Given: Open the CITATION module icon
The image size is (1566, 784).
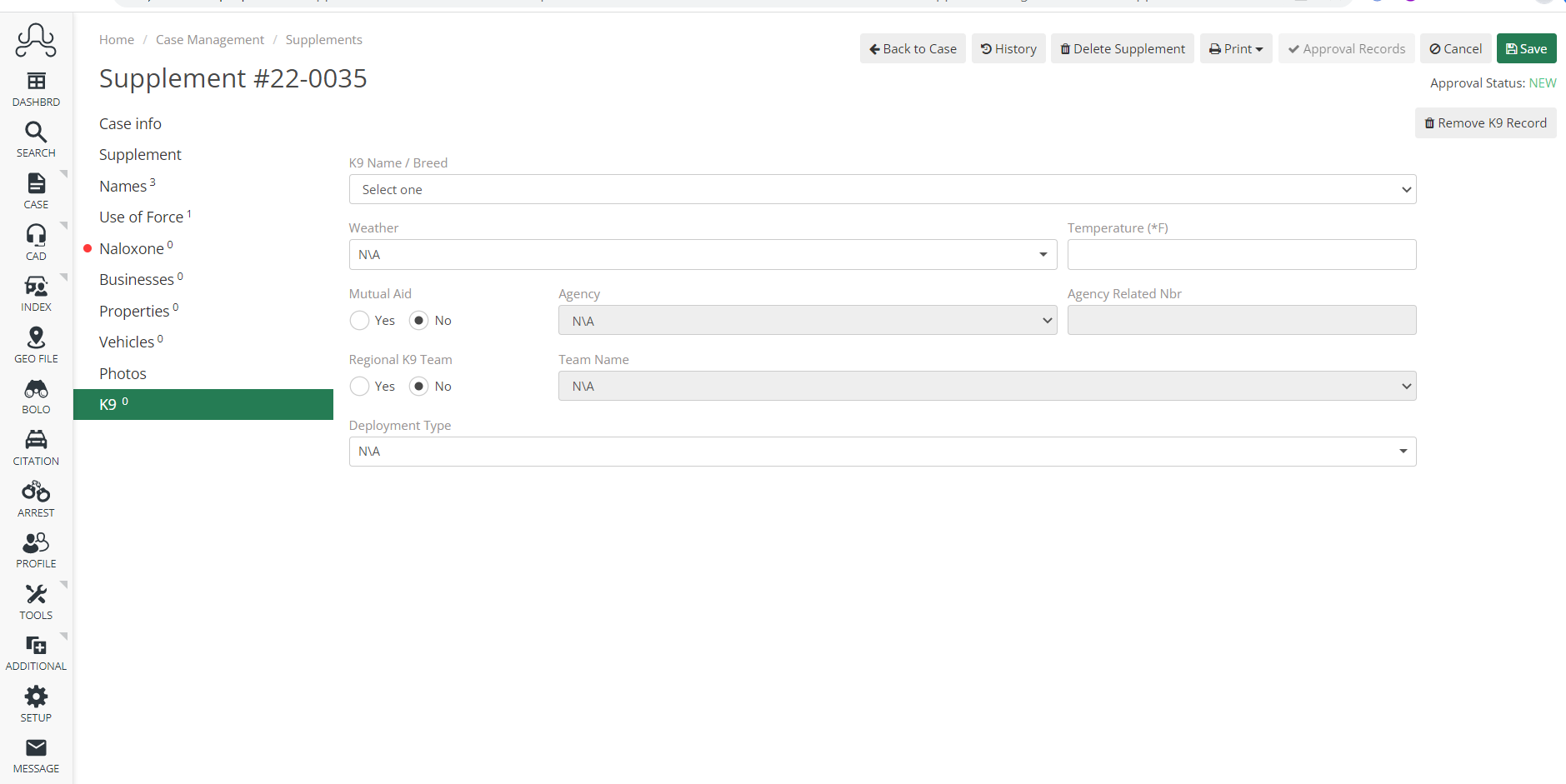Looking at the screenshot, I should [35, 441].
